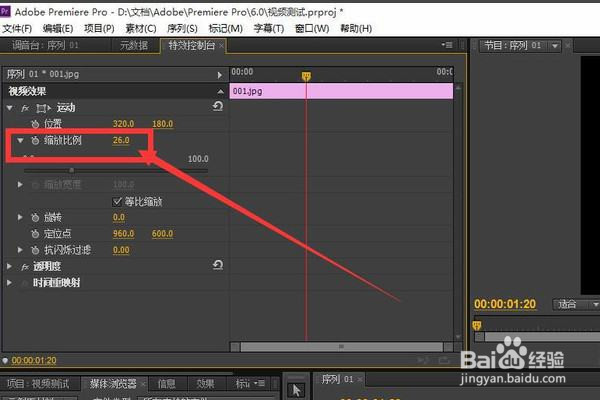Collapse the 缩放比例 property triangle
The width and height of the screenshot is (600, 400).
[20, 140]
